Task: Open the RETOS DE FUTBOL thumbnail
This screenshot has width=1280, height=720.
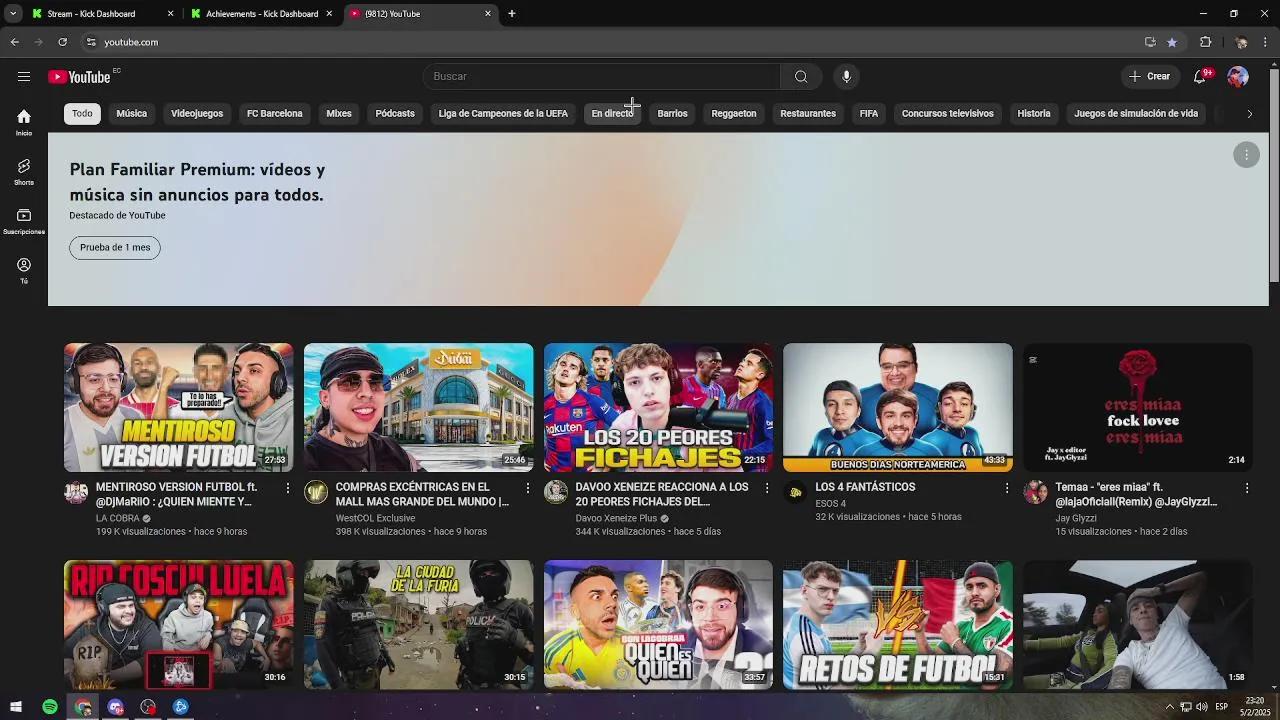Action: pyautogui.click(x=898, y=625)
